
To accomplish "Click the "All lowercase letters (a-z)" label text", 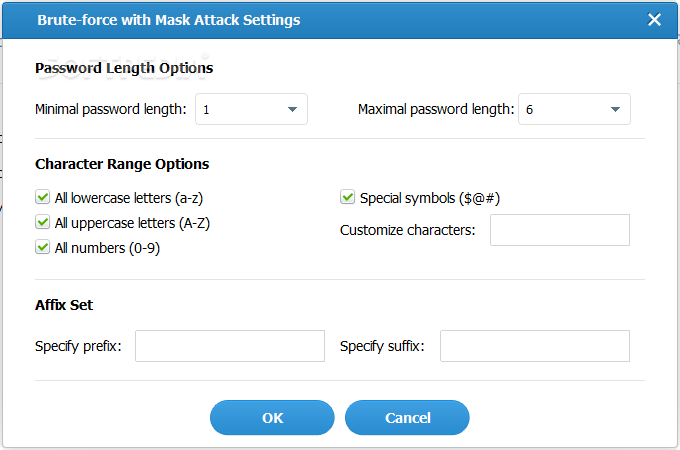I will 129,198.
